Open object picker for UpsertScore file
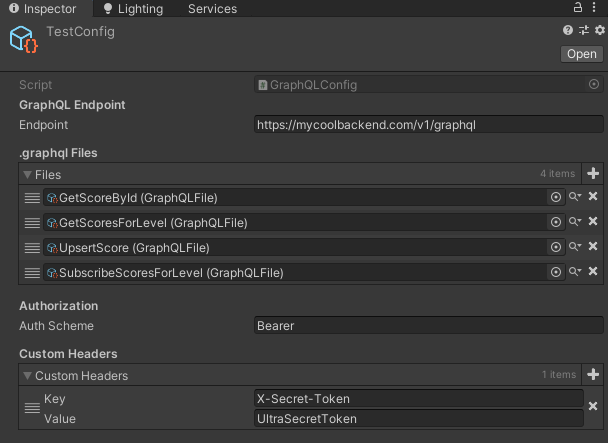The height and width of the screenshot is (443, 608). (556, 247)
